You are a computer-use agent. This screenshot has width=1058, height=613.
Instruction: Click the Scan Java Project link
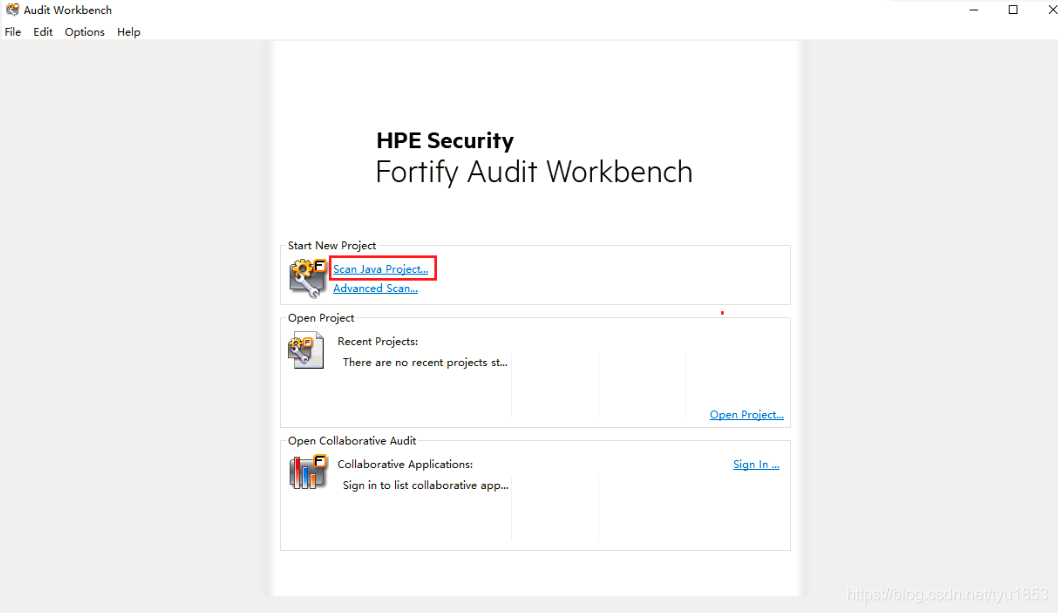click(x=381, y=269)
